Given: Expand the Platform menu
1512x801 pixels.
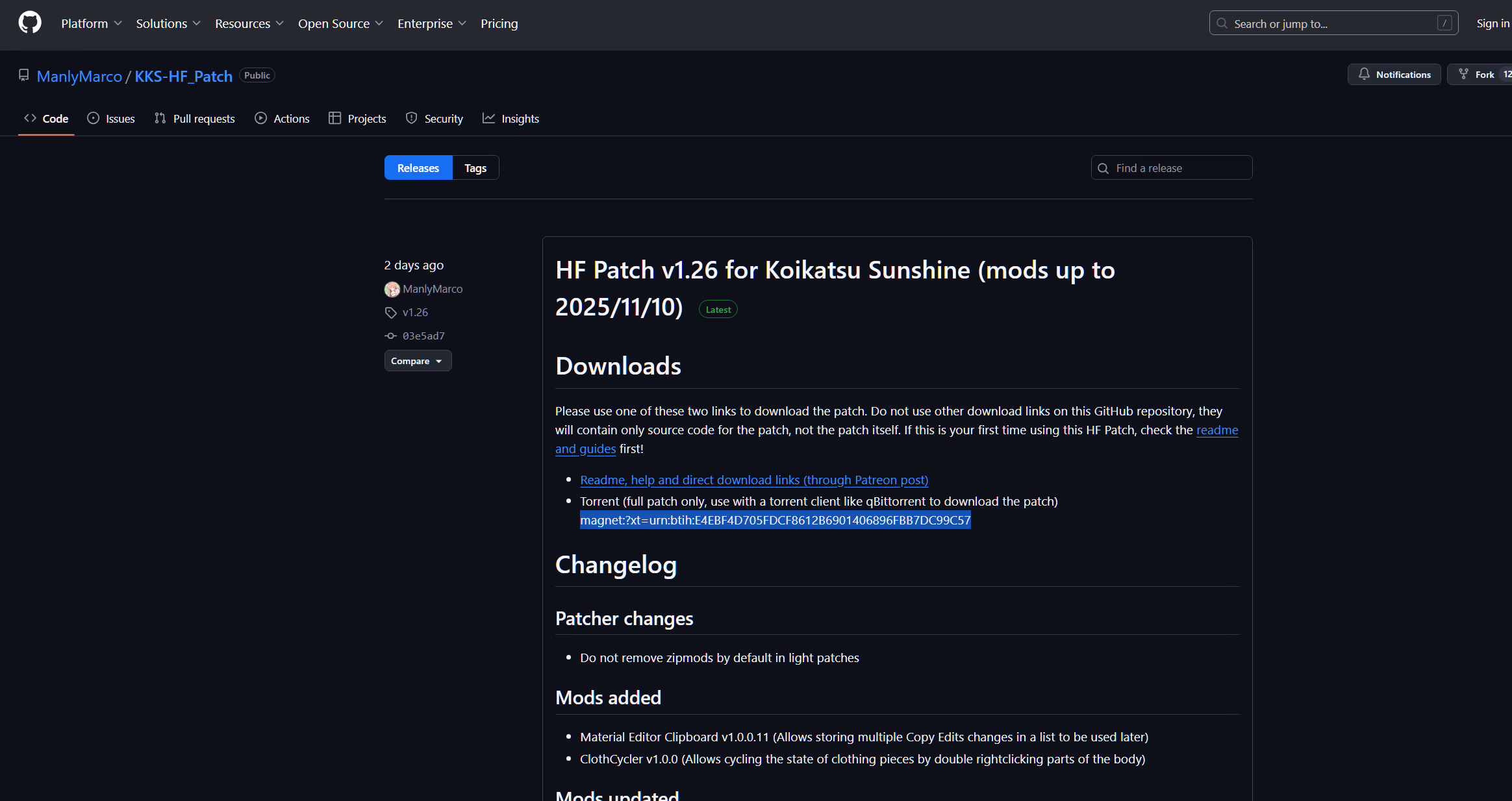Looking at the screenshot, I should click(91, 23).
